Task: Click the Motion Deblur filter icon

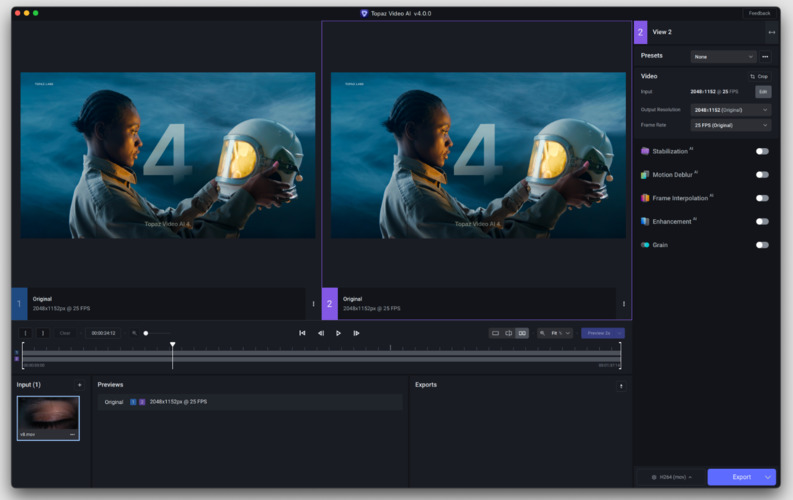Action: coord(645,175)
